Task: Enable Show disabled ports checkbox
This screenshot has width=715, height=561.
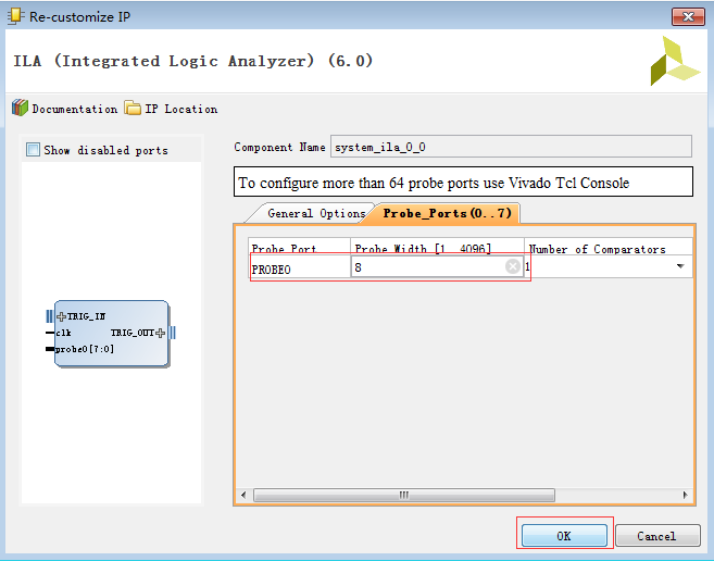Action: (33, 150)
